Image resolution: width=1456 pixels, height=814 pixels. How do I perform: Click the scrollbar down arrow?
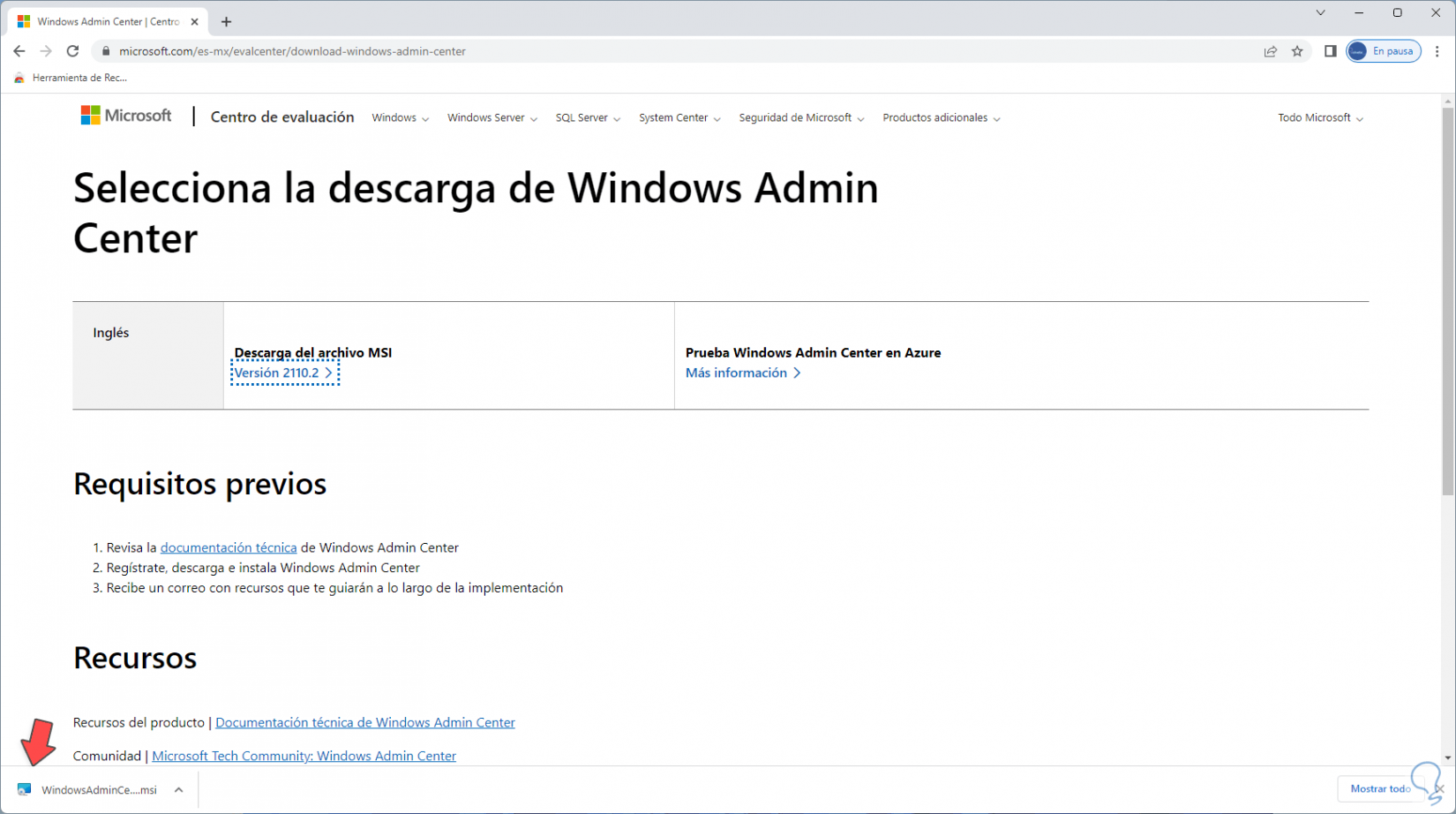[x=1448, y=757]
